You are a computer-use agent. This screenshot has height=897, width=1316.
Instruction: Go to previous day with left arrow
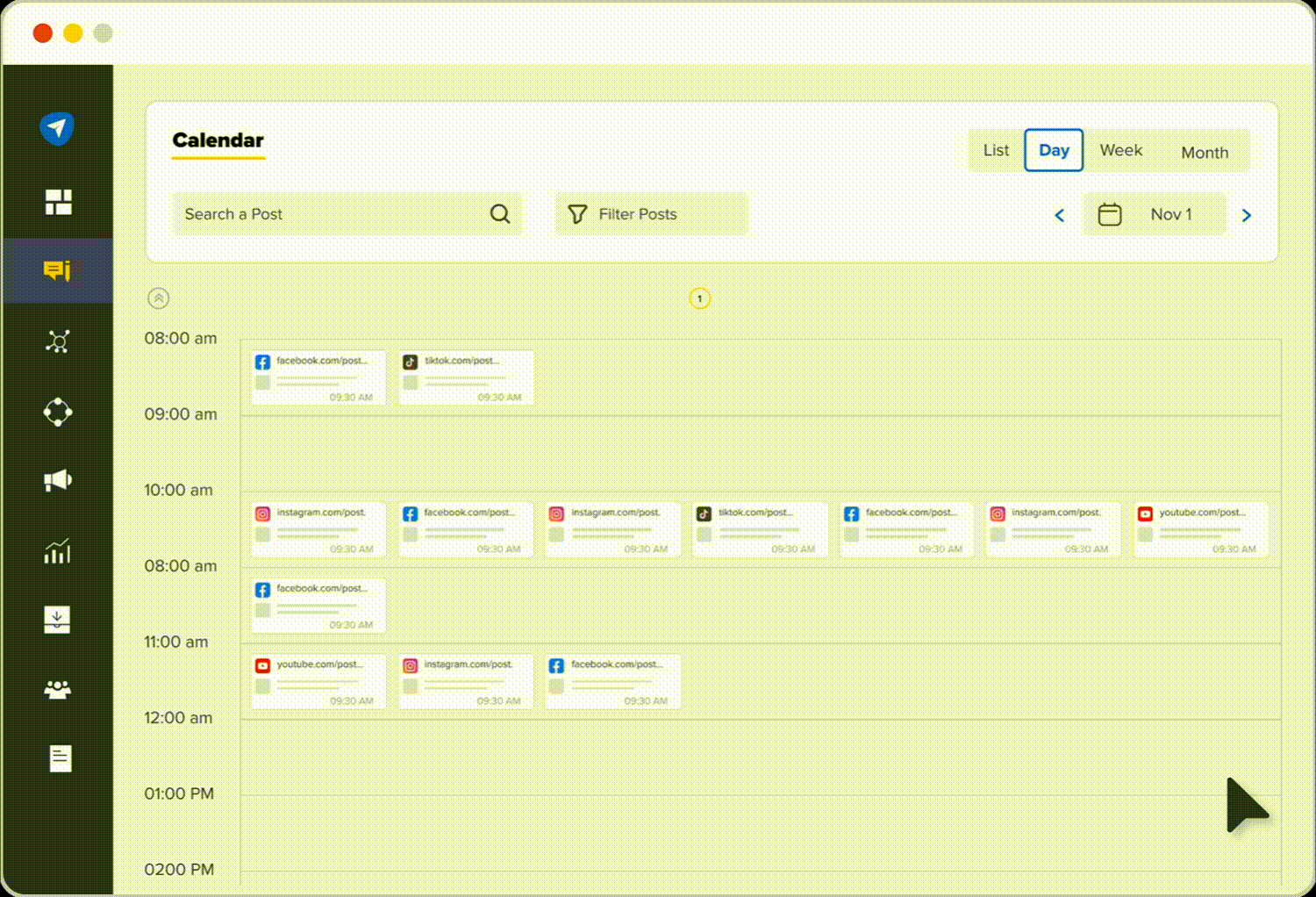click(1059, 216)
